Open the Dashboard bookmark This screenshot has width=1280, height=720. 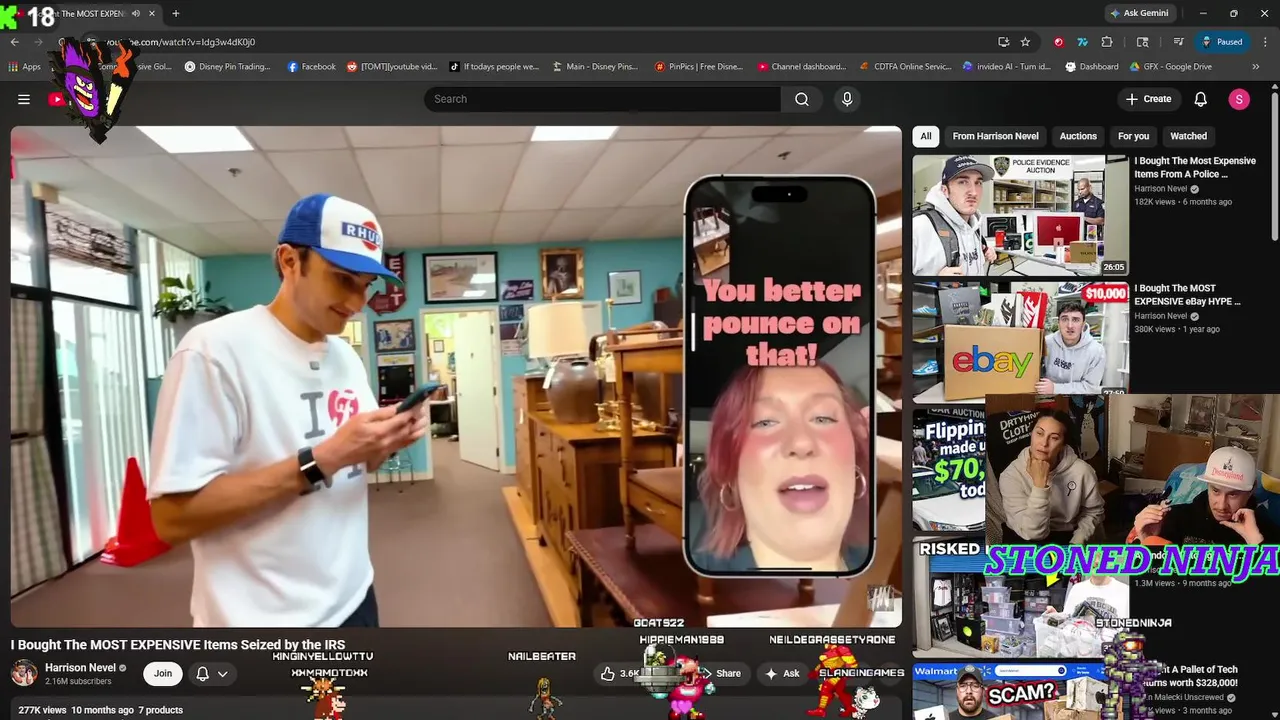(1092, 67)
